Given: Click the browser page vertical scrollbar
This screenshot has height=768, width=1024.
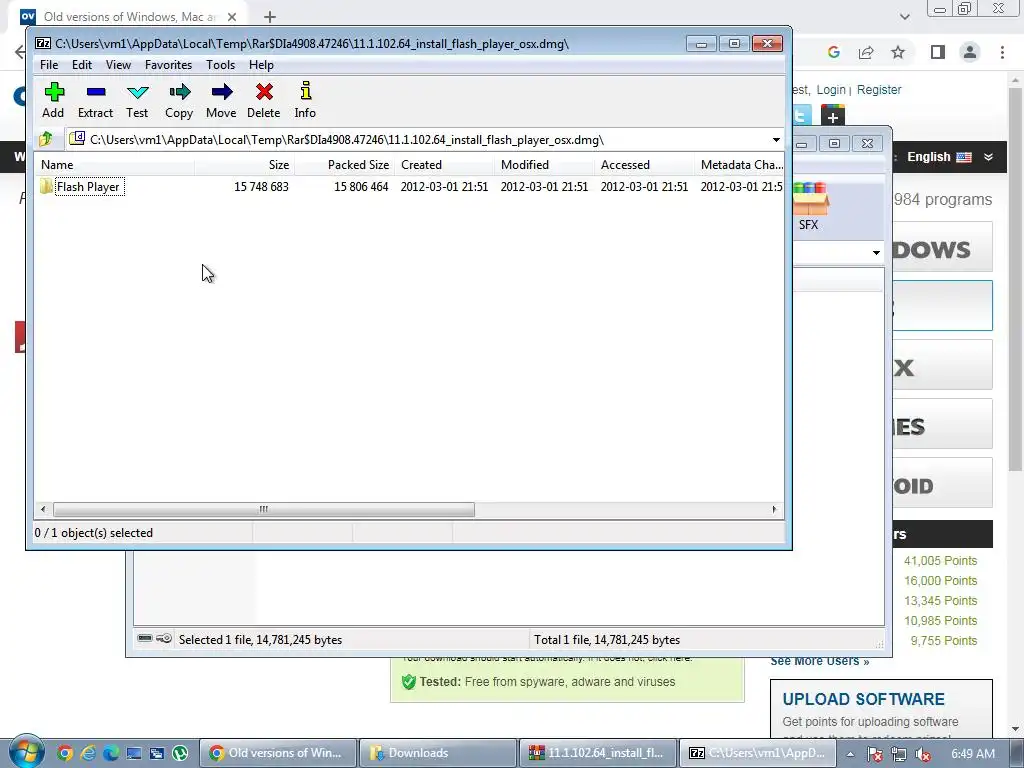Looking at the screenshot, I should click(x=1015, y=280).
